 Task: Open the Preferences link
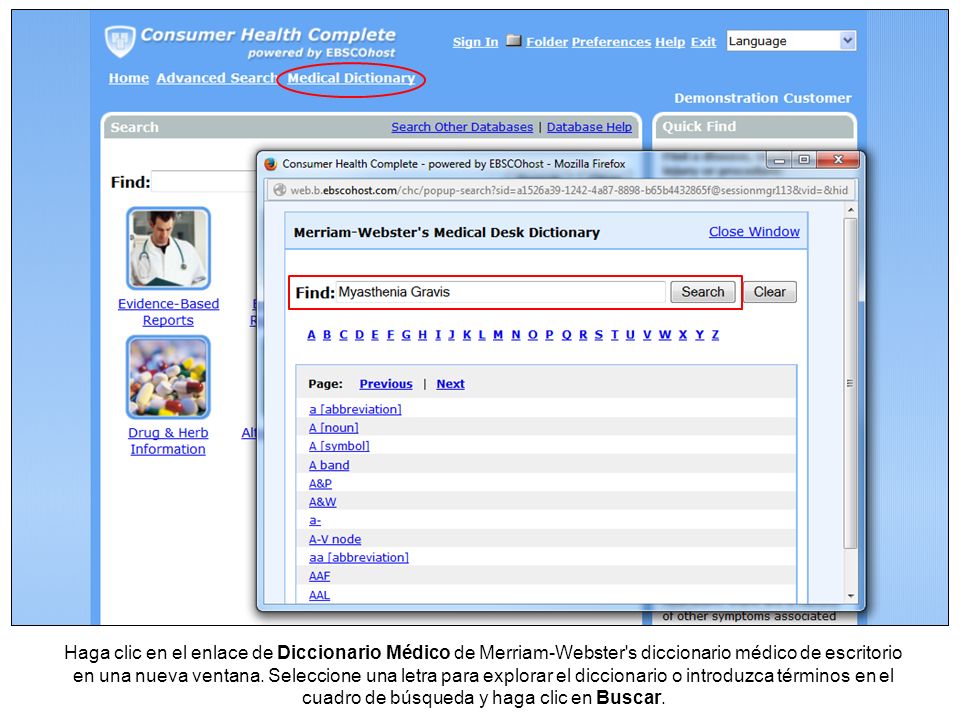(611, 42)
